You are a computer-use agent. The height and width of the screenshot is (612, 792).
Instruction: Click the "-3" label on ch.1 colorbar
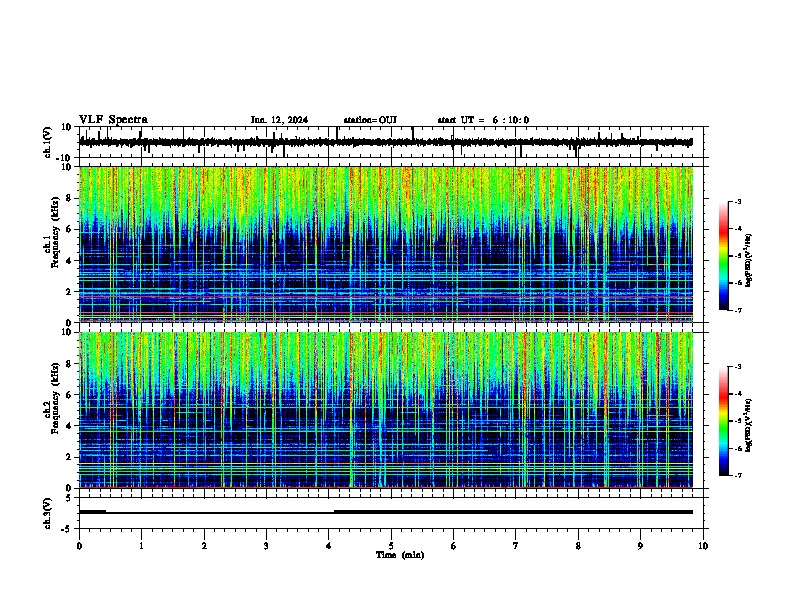click(x=737, y=201)
